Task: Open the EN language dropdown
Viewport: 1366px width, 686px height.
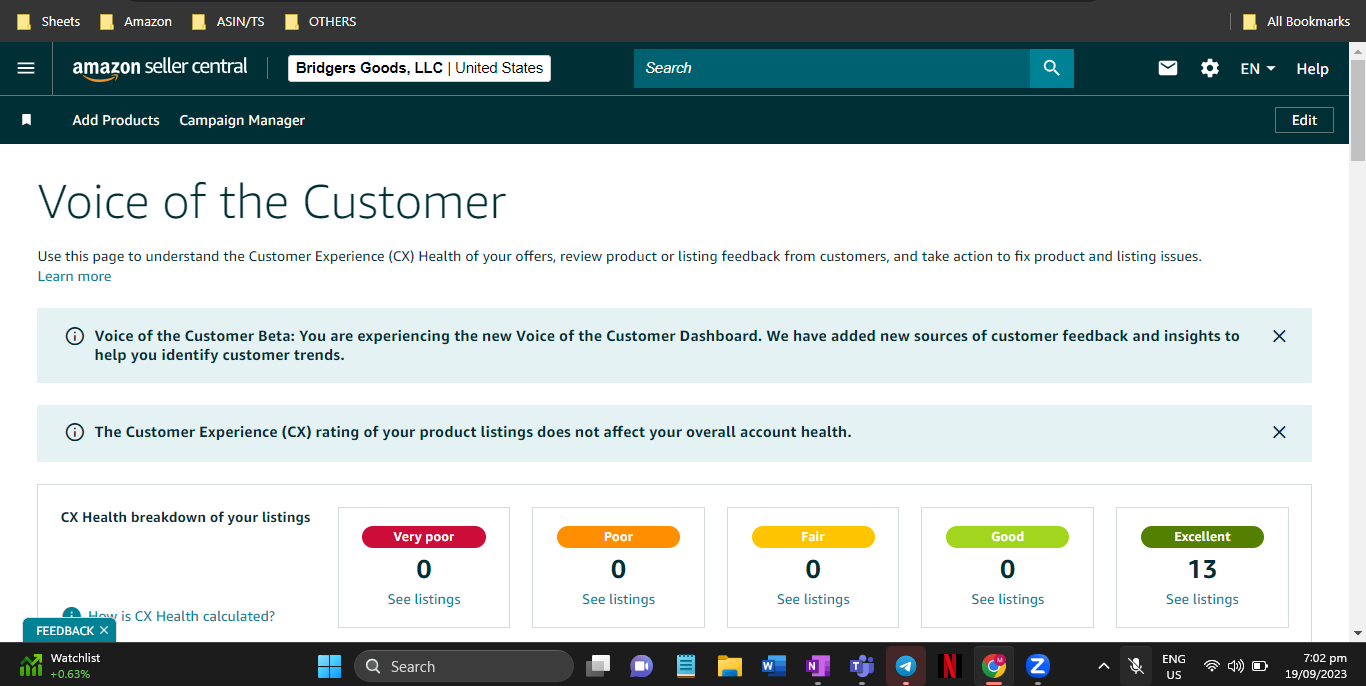Action: pos(1258,68)
